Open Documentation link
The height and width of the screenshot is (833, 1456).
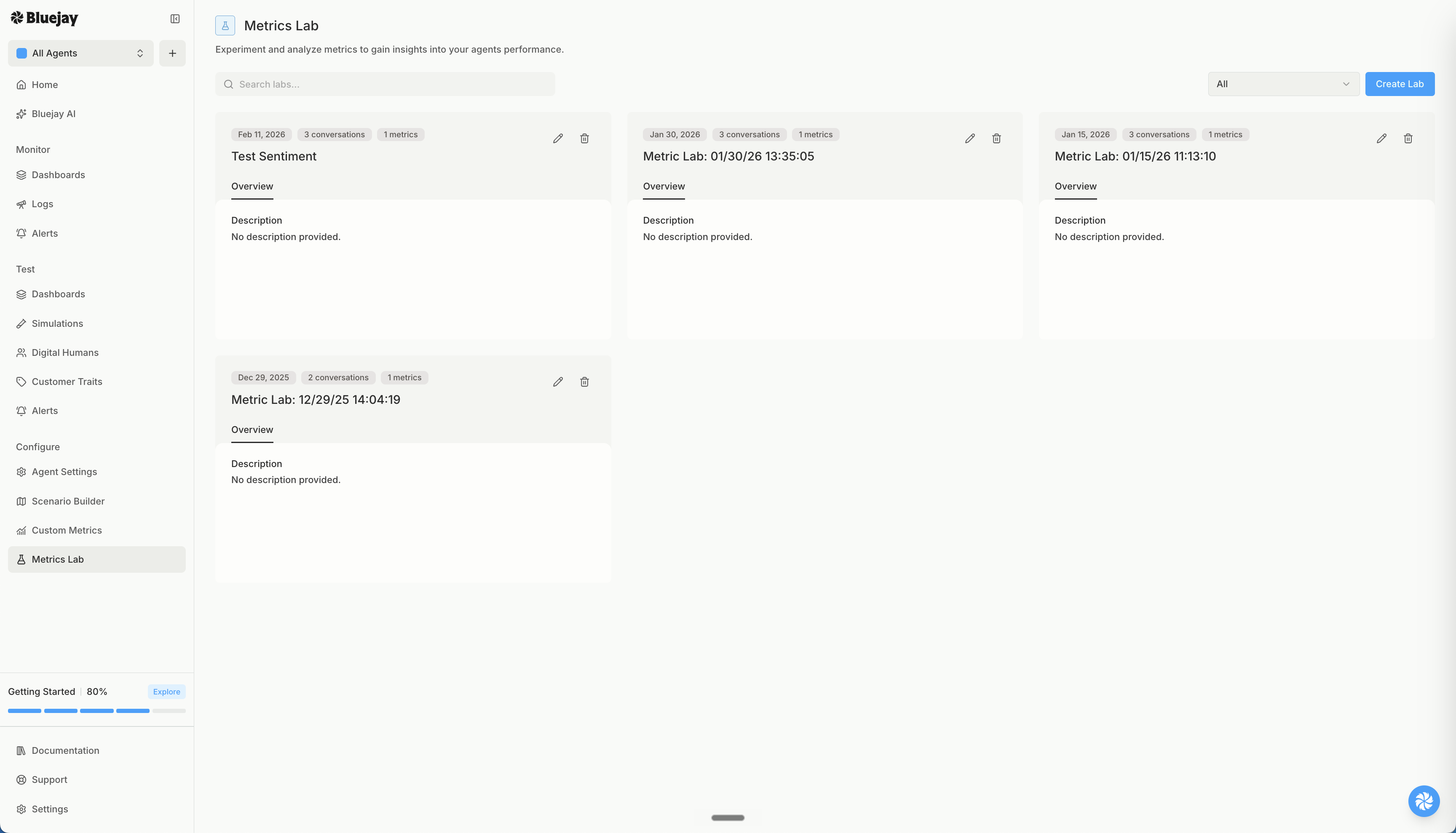coord(97,750)
